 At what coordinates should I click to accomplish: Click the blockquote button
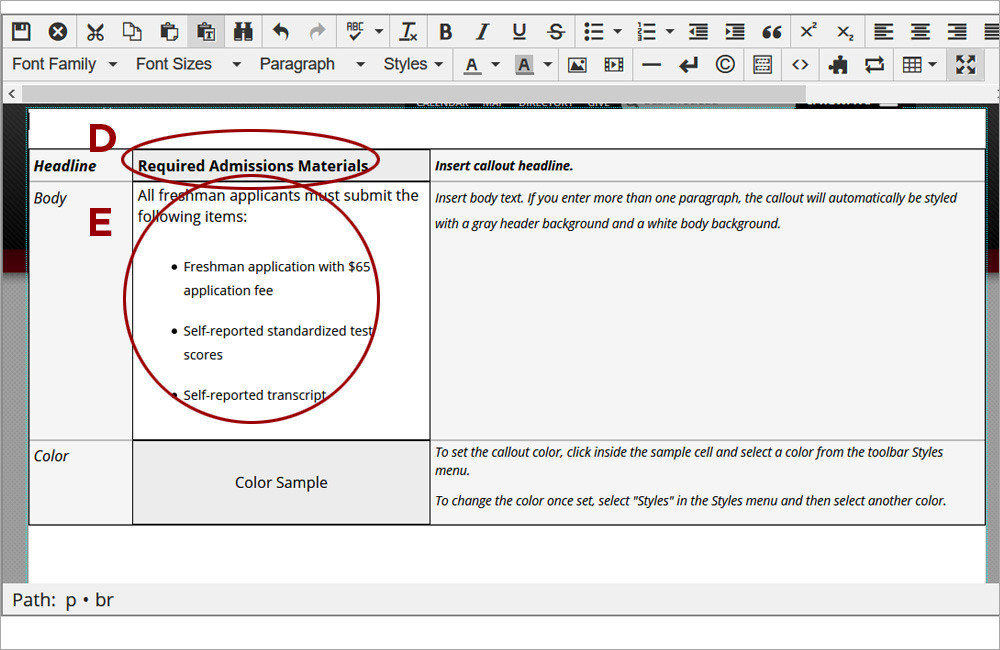pyautogui.click(x=771, y=31)
